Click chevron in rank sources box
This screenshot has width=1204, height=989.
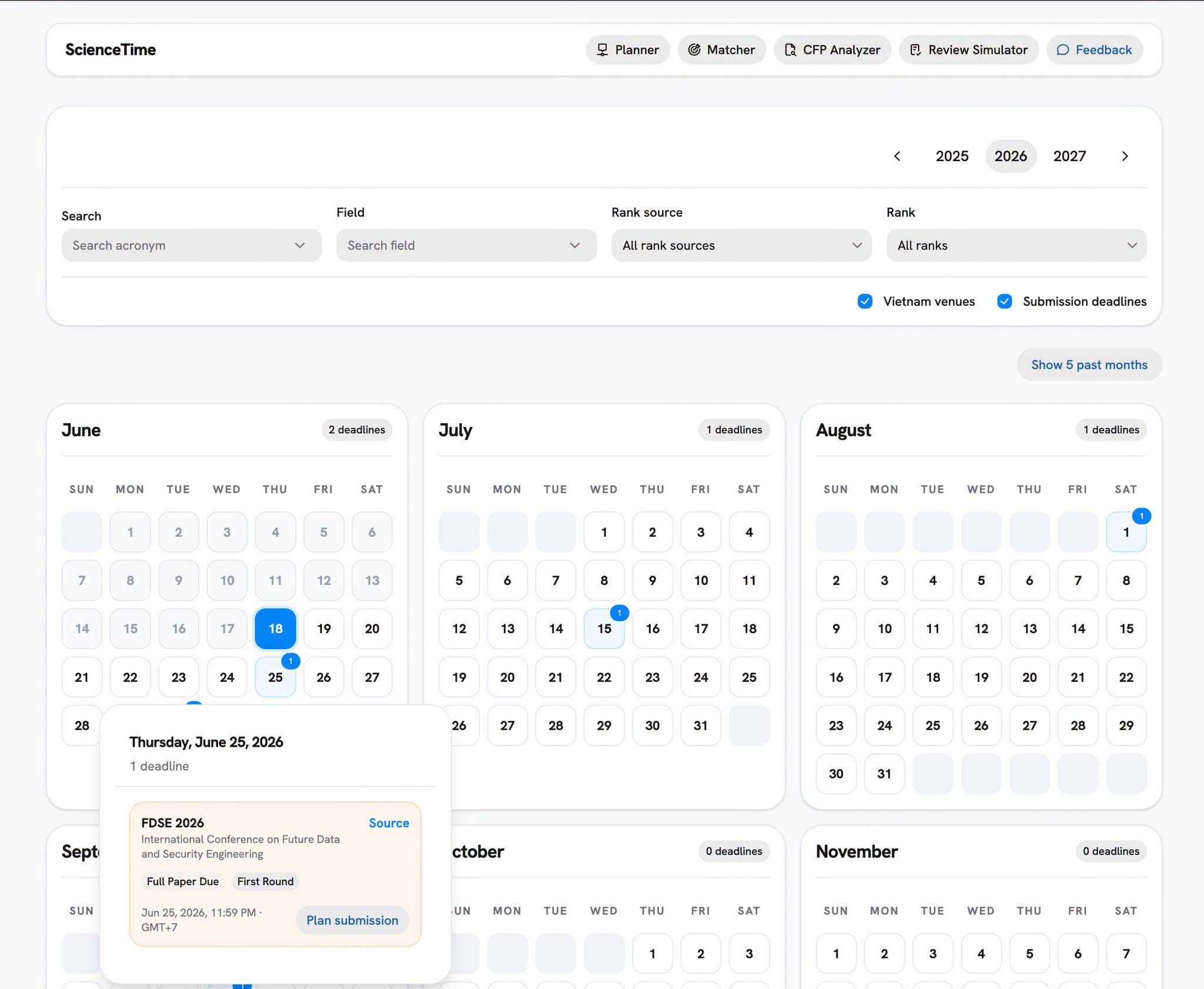[x=857, y=245]
